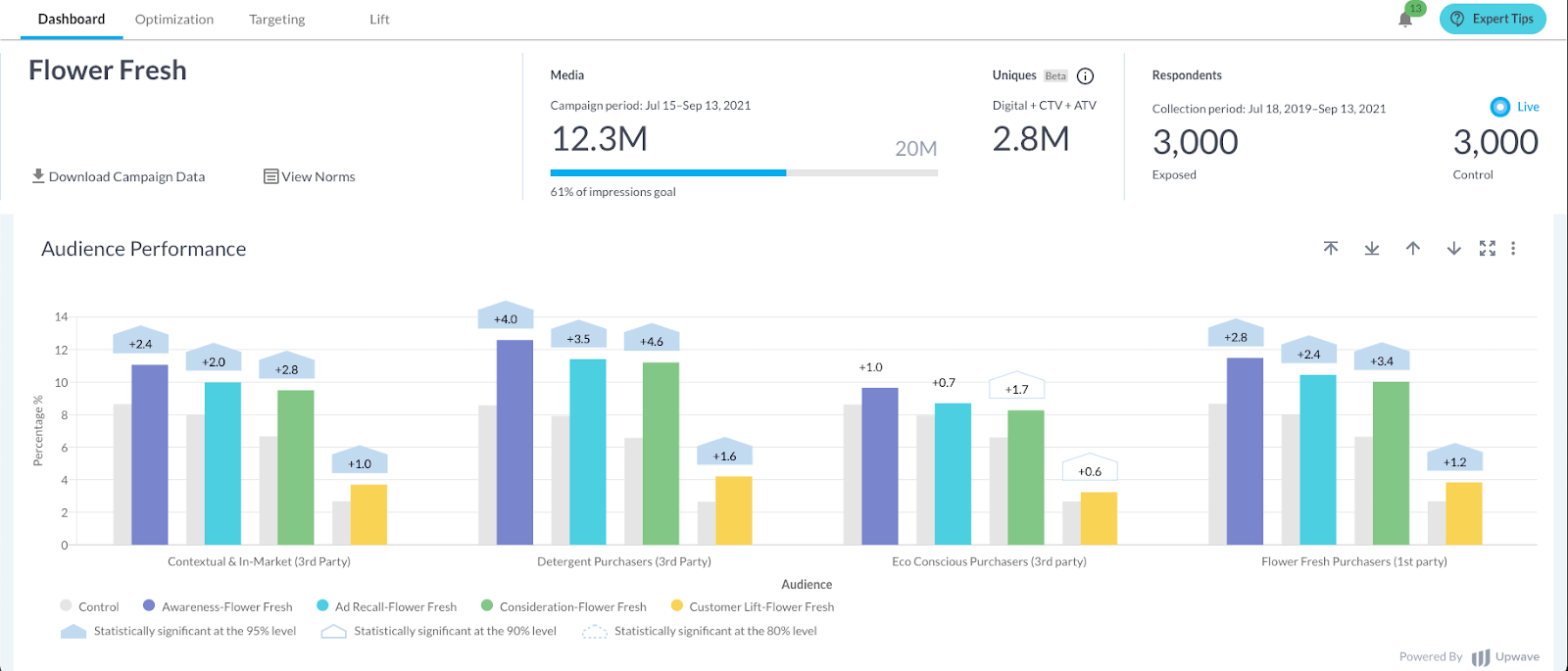Click the impressions goal progress bar
This screenshot has height=671, width=1568.
(x=744, y=172)
